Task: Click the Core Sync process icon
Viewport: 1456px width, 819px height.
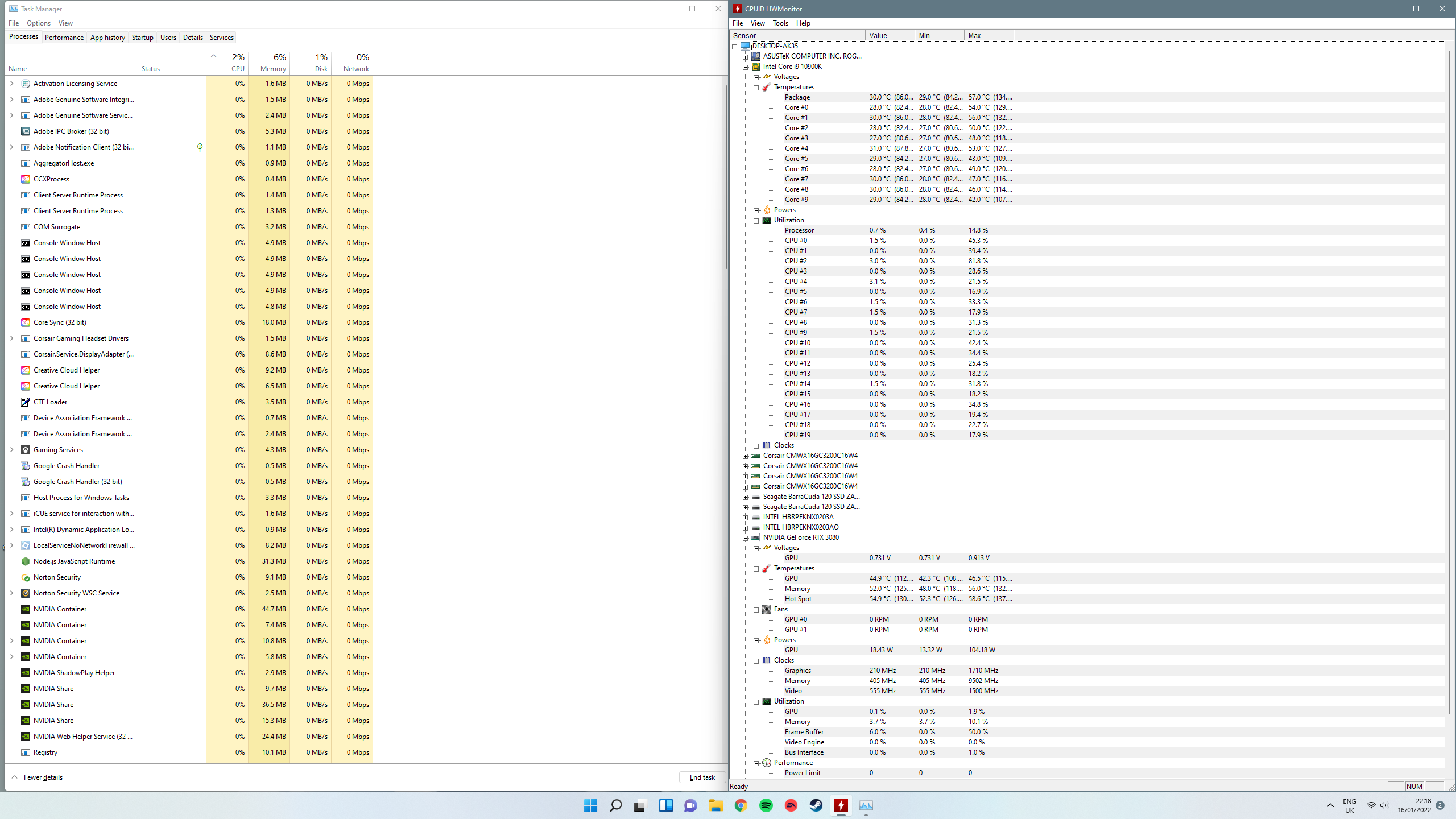Action: point(25,322)
